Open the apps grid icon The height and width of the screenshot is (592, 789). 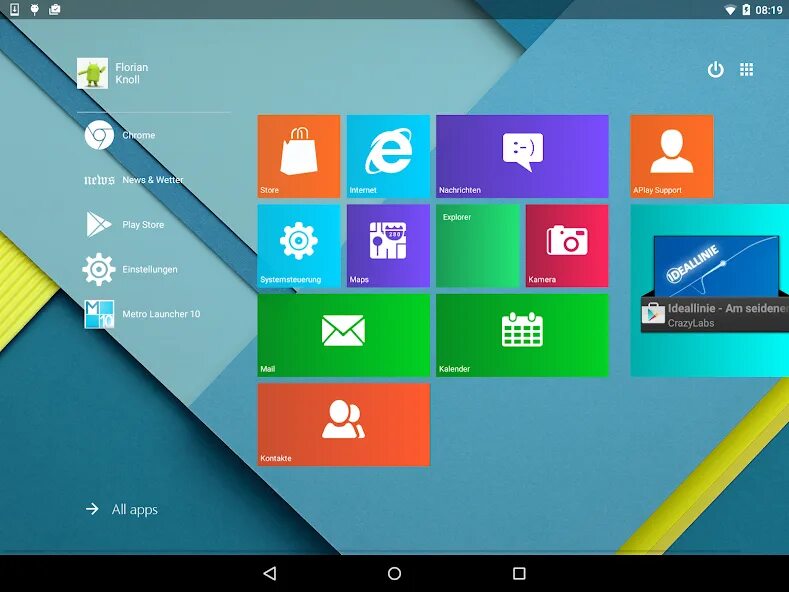pos(747,69)
